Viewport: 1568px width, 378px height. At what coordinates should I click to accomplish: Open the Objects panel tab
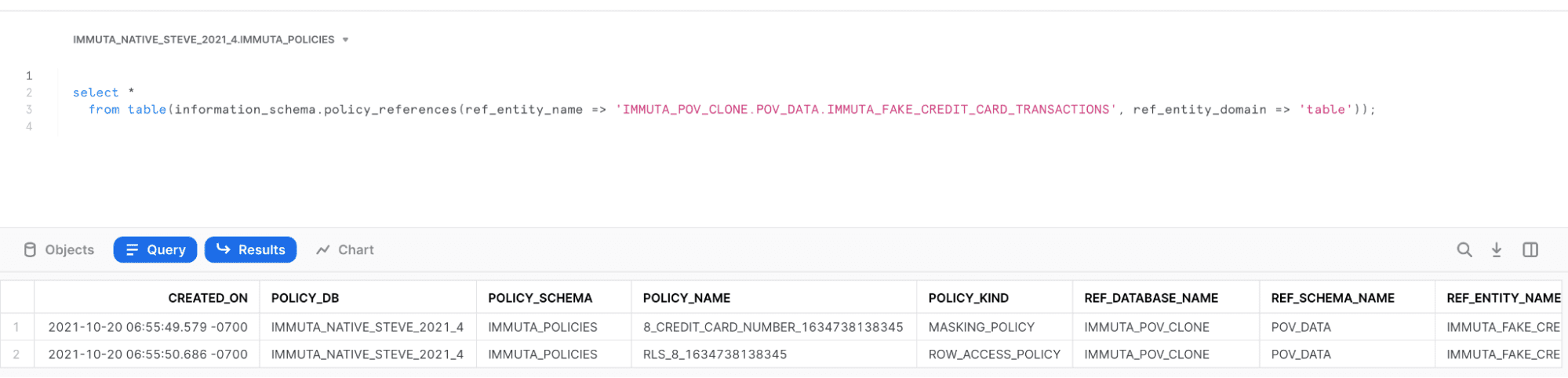click(59, 249)
